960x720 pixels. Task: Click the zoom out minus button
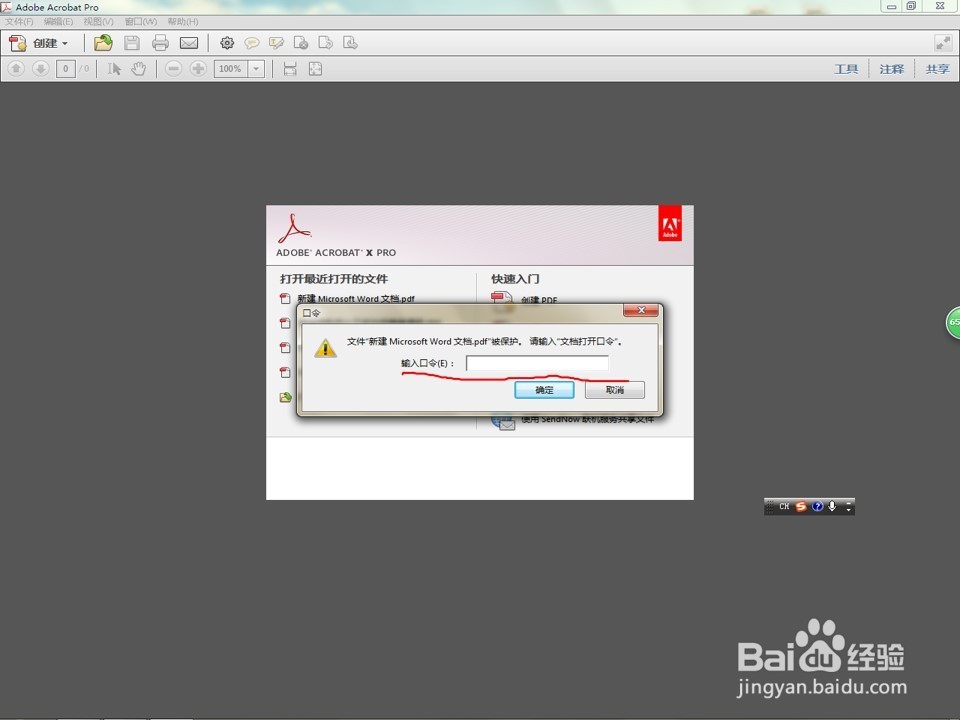173,69
